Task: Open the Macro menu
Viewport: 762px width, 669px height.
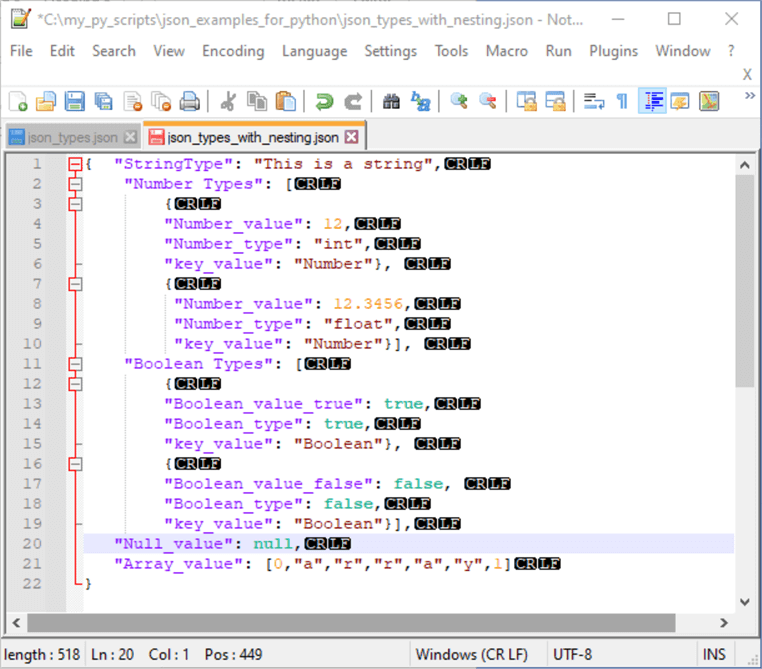Action: (507, 51)
